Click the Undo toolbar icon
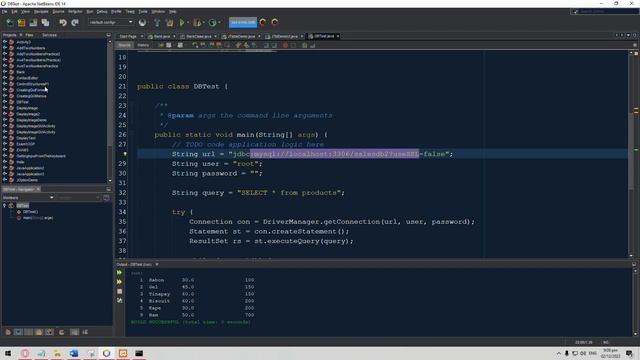 63,22
